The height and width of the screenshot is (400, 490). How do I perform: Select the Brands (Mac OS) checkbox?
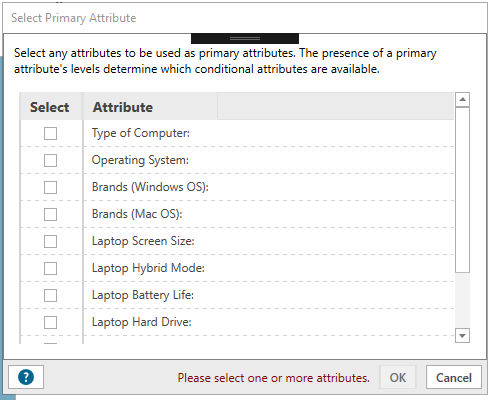click(50, 214)
